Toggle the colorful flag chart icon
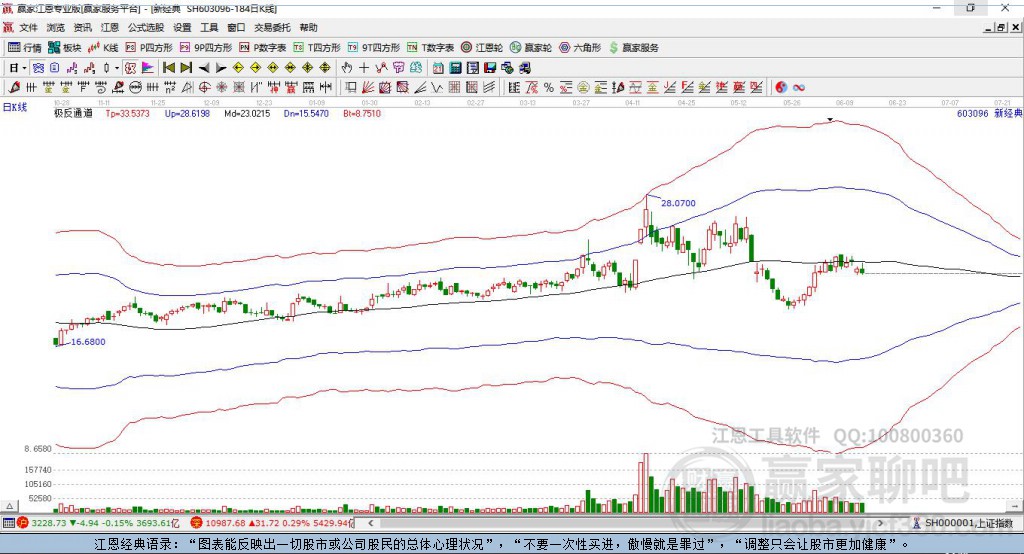Screen dimensions: 1024x554 coord(148,68)
